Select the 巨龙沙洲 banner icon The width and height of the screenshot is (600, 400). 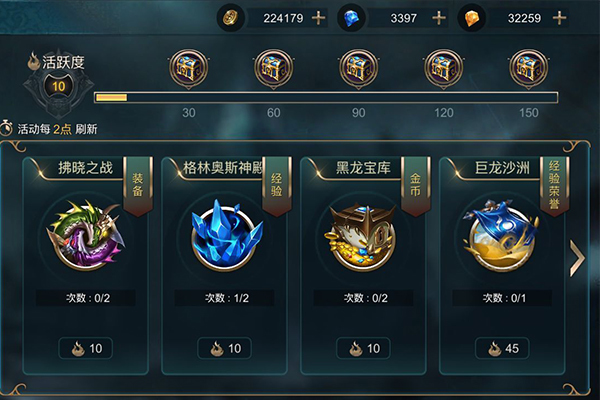(501, 234)
